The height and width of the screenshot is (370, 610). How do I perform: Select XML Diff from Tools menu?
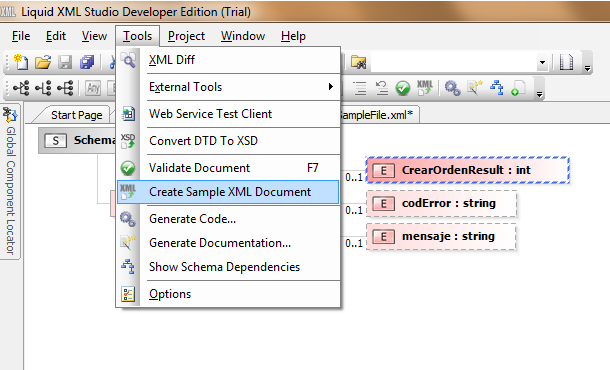(229, 60)
